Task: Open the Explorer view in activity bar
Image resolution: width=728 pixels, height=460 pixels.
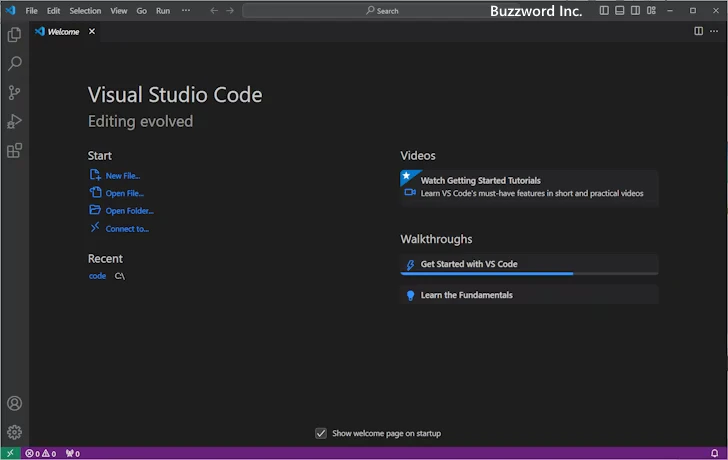Action: coord(14,34)
